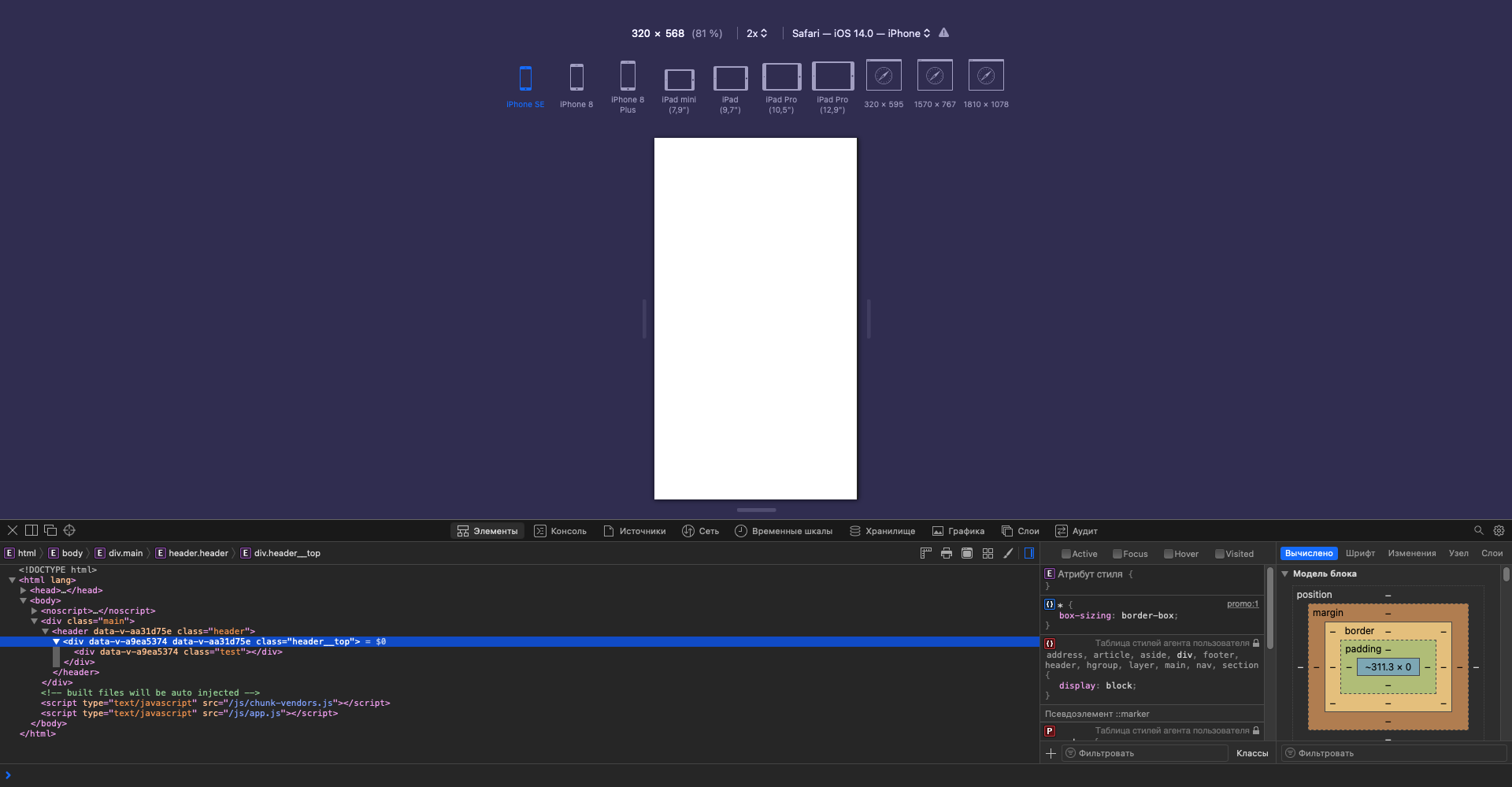Toggle print media styles icon
The width and height of the screenshot is (1512, 787).
[x=947, y=553]
